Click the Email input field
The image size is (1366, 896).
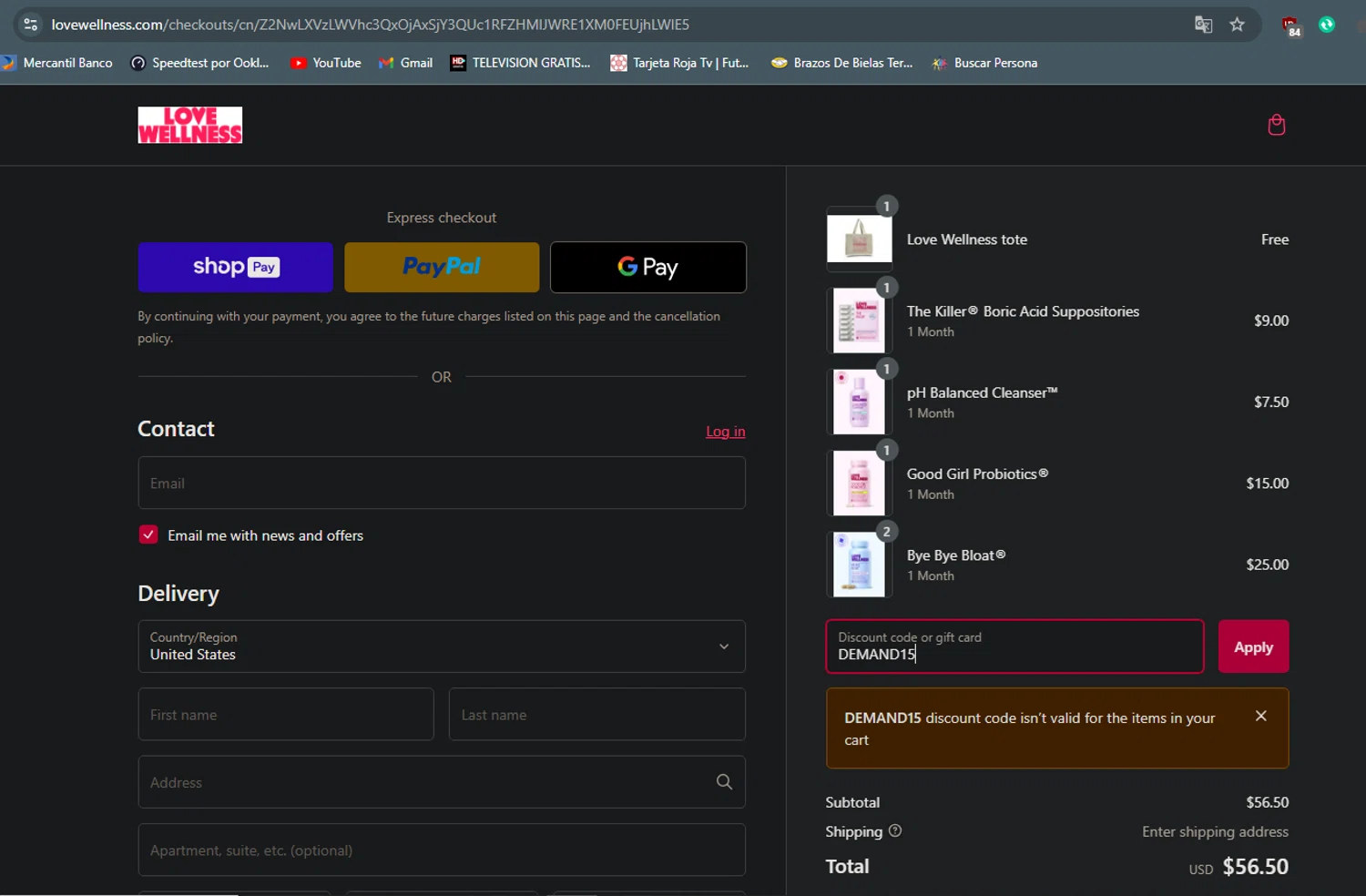click(442, 483)
